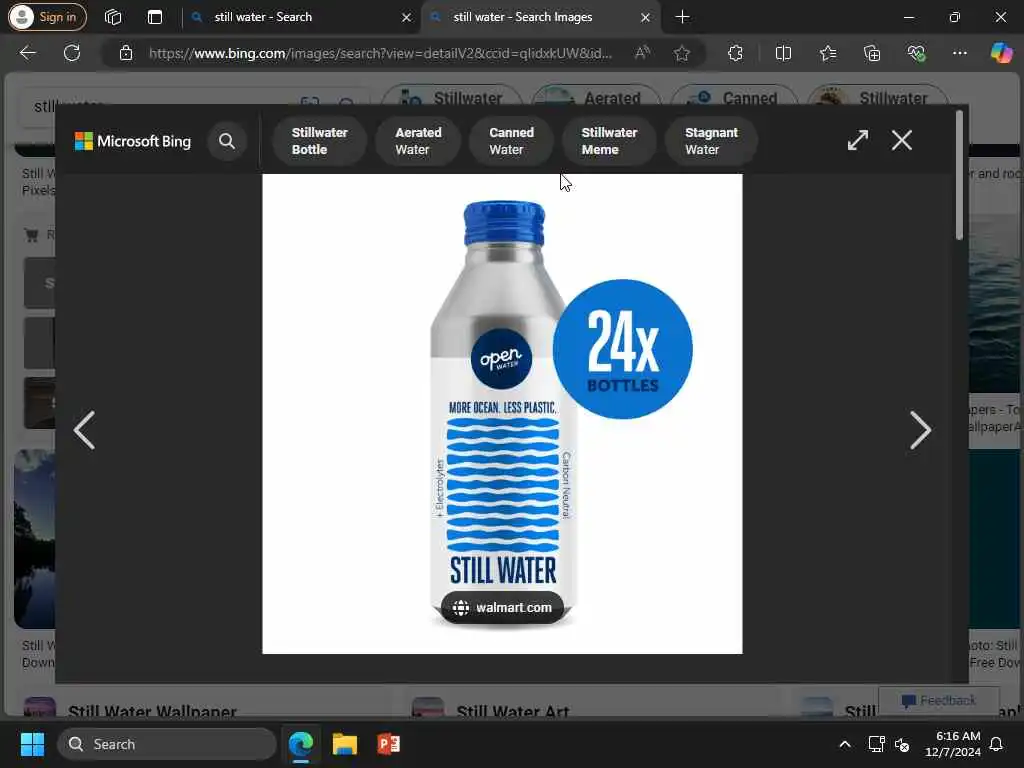1024x768 pixels.
Task: Open the clock and date panel
Action: (x=952, y=744)
